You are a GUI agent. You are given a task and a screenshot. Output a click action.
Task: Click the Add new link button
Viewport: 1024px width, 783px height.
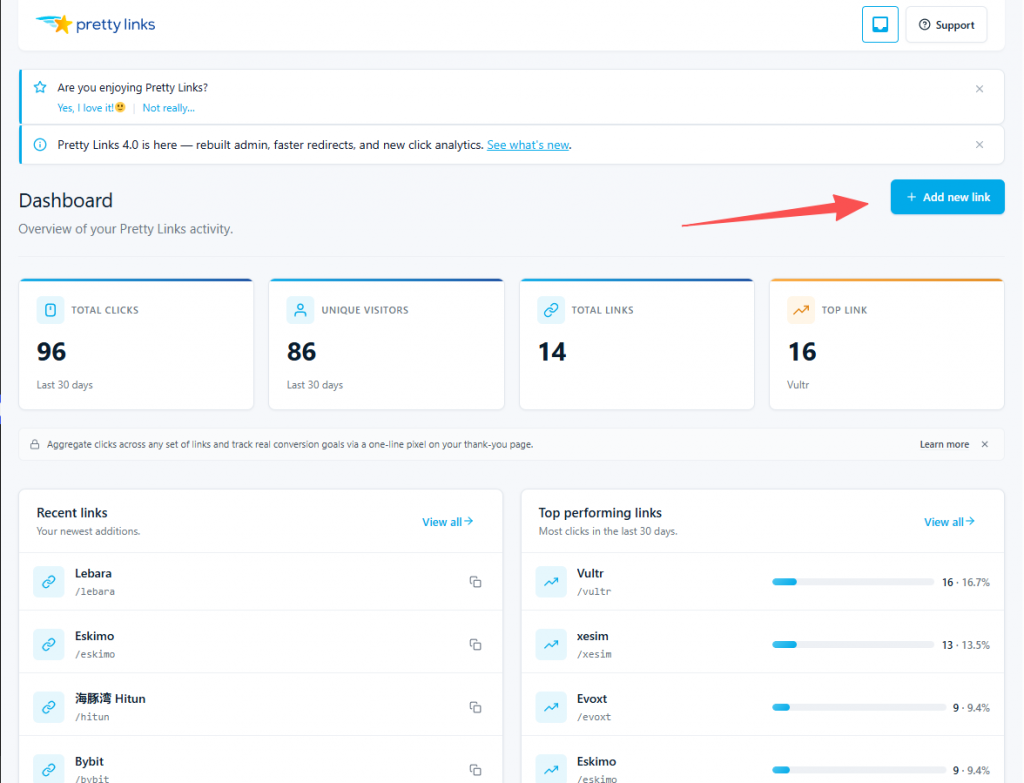pyautogui.click(x=947, y=197)
